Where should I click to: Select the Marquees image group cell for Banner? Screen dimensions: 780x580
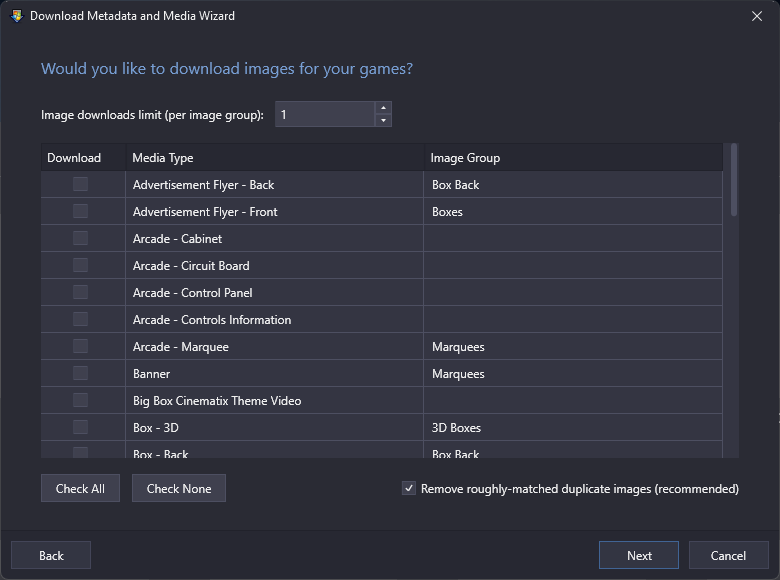573,374
